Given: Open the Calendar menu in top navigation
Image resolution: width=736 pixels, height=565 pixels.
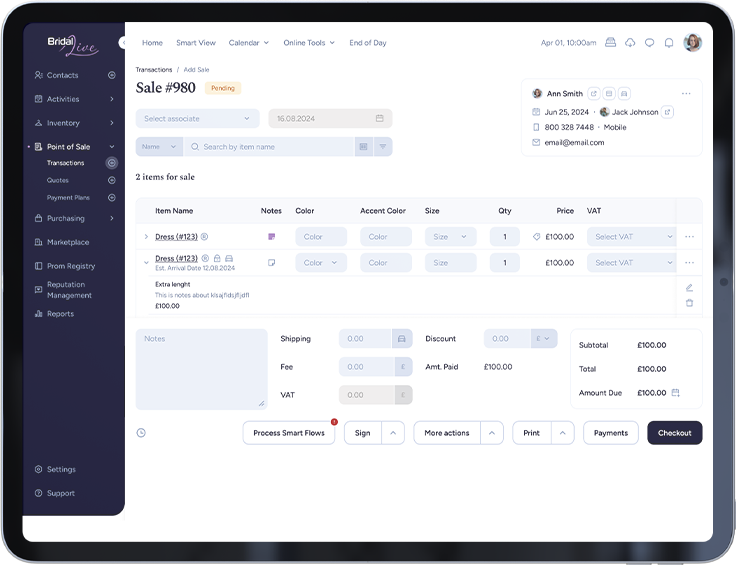Looking at the screenshot, I should [x=249, y=43].
